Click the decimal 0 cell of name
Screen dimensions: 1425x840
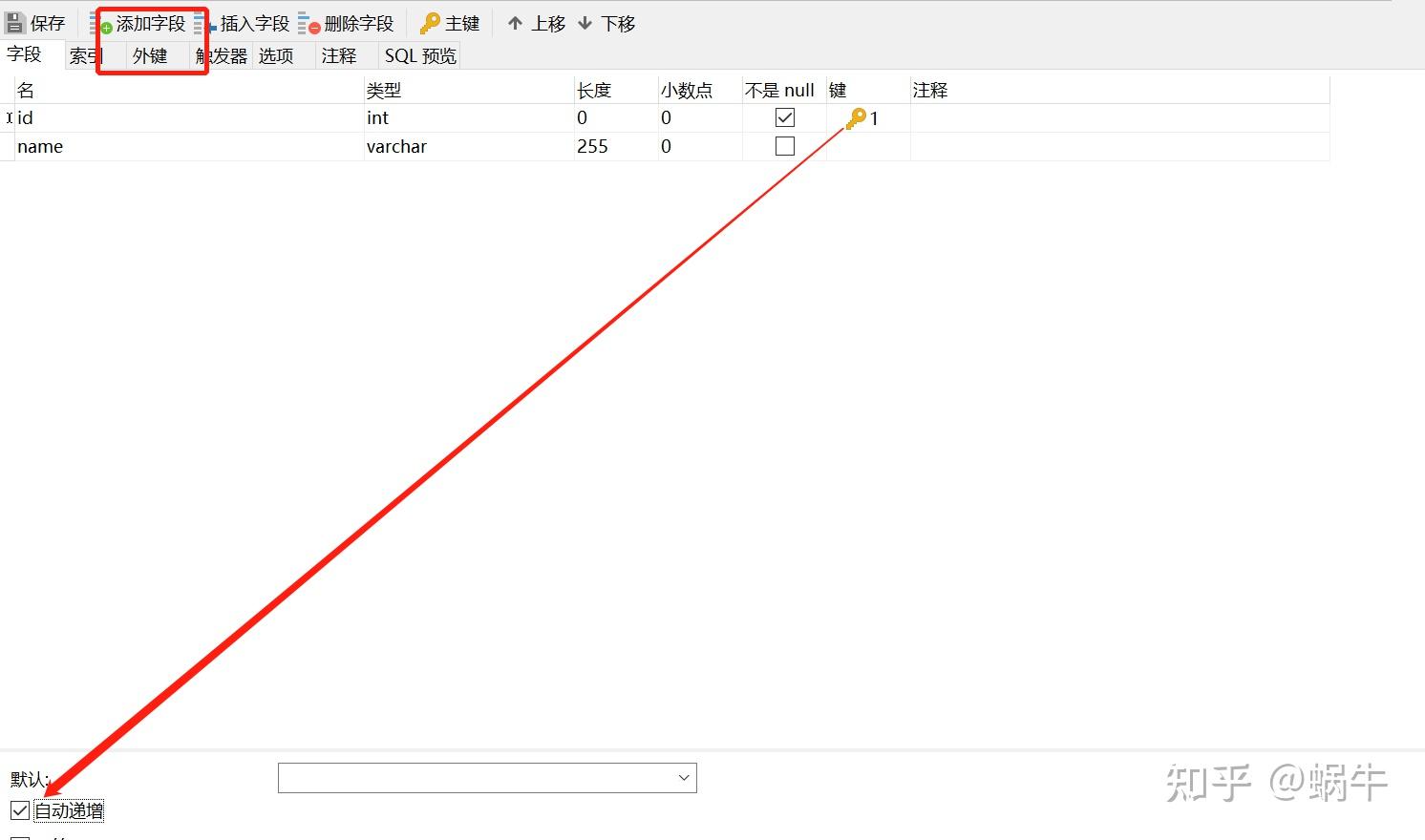700,147
